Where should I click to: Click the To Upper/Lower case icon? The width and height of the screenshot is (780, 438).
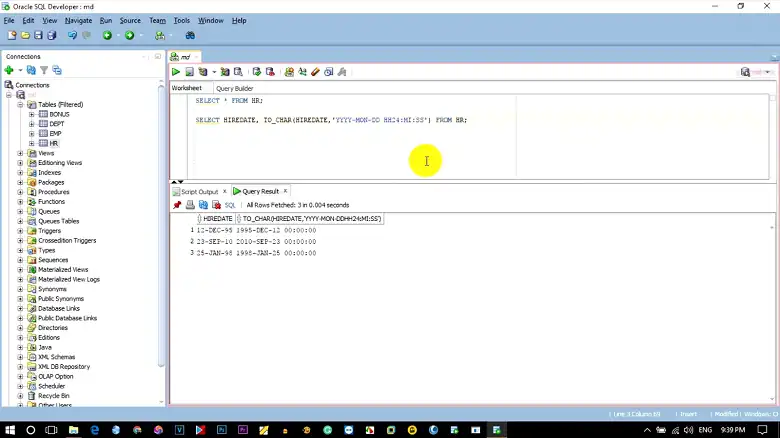point(302,72)
